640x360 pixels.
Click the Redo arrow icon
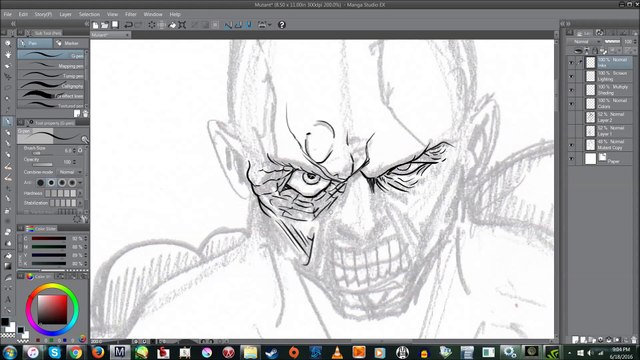[x=139, y=25]
